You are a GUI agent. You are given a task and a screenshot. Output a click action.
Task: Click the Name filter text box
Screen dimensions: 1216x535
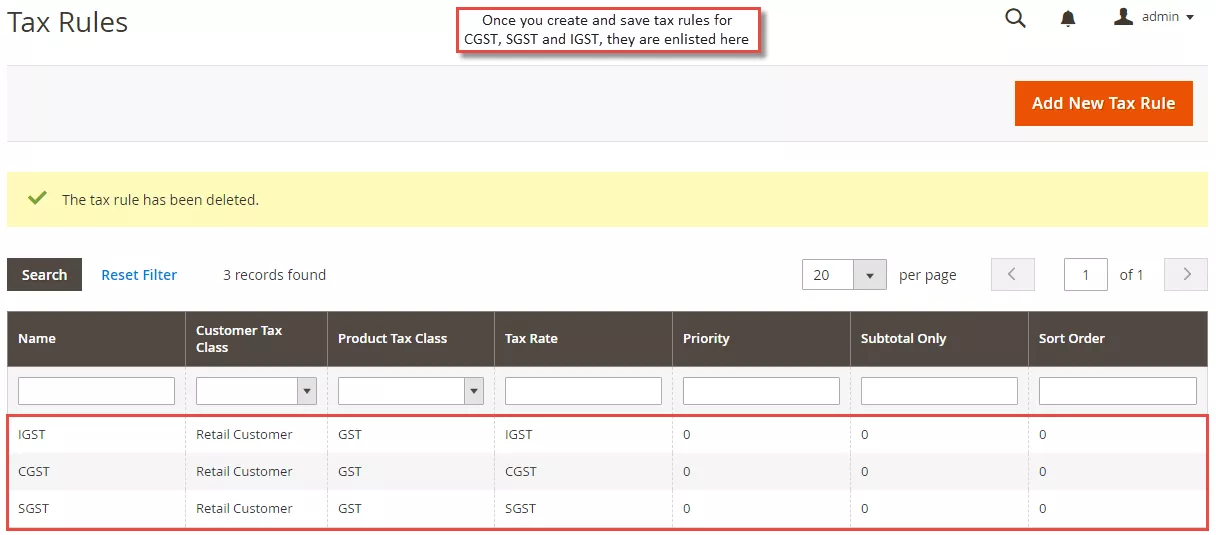(x=96, y=391)
